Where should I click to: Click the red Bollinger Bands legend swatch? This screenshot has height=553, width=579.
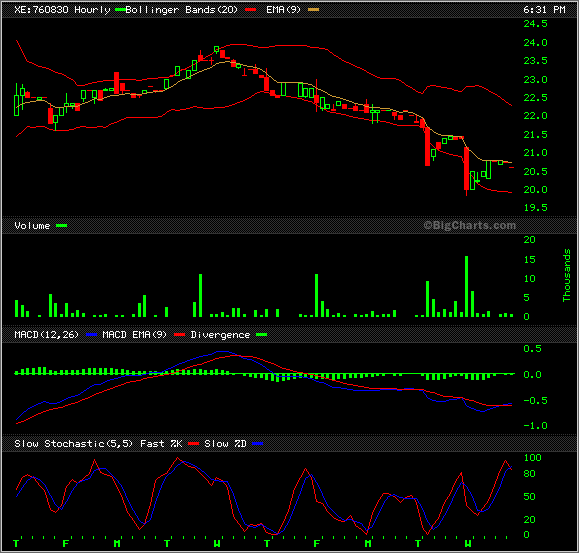(250, 10)
